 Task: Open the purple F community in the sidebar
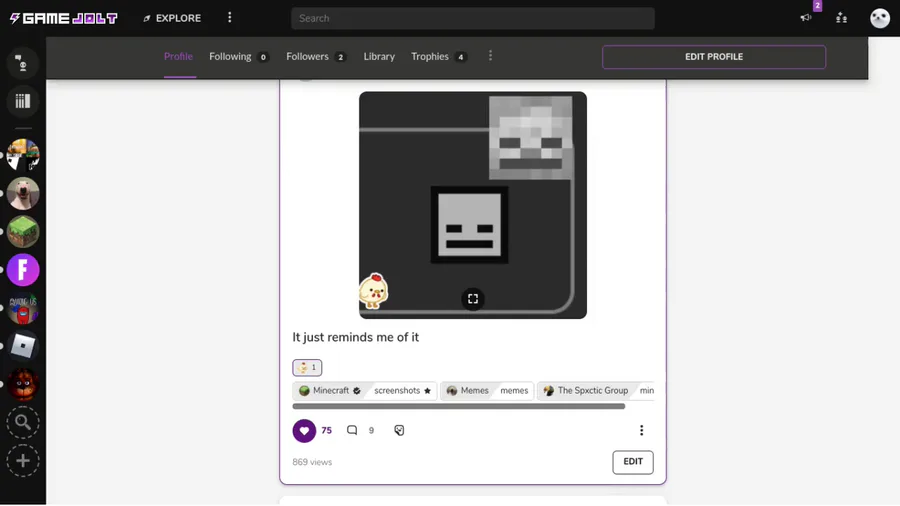[23, 270]
